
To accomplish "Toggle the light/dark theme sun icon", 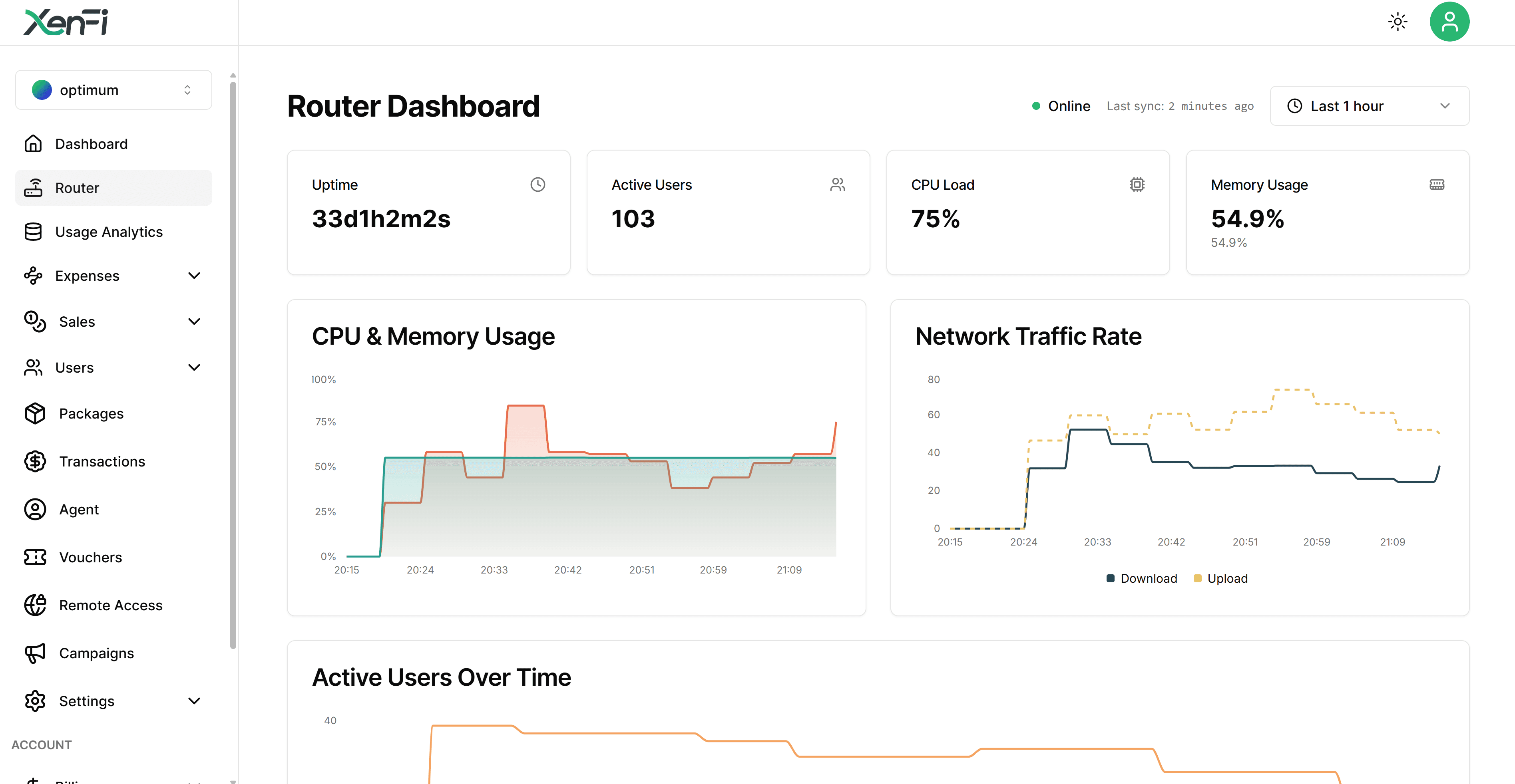I will click(x=1398, y=22).
